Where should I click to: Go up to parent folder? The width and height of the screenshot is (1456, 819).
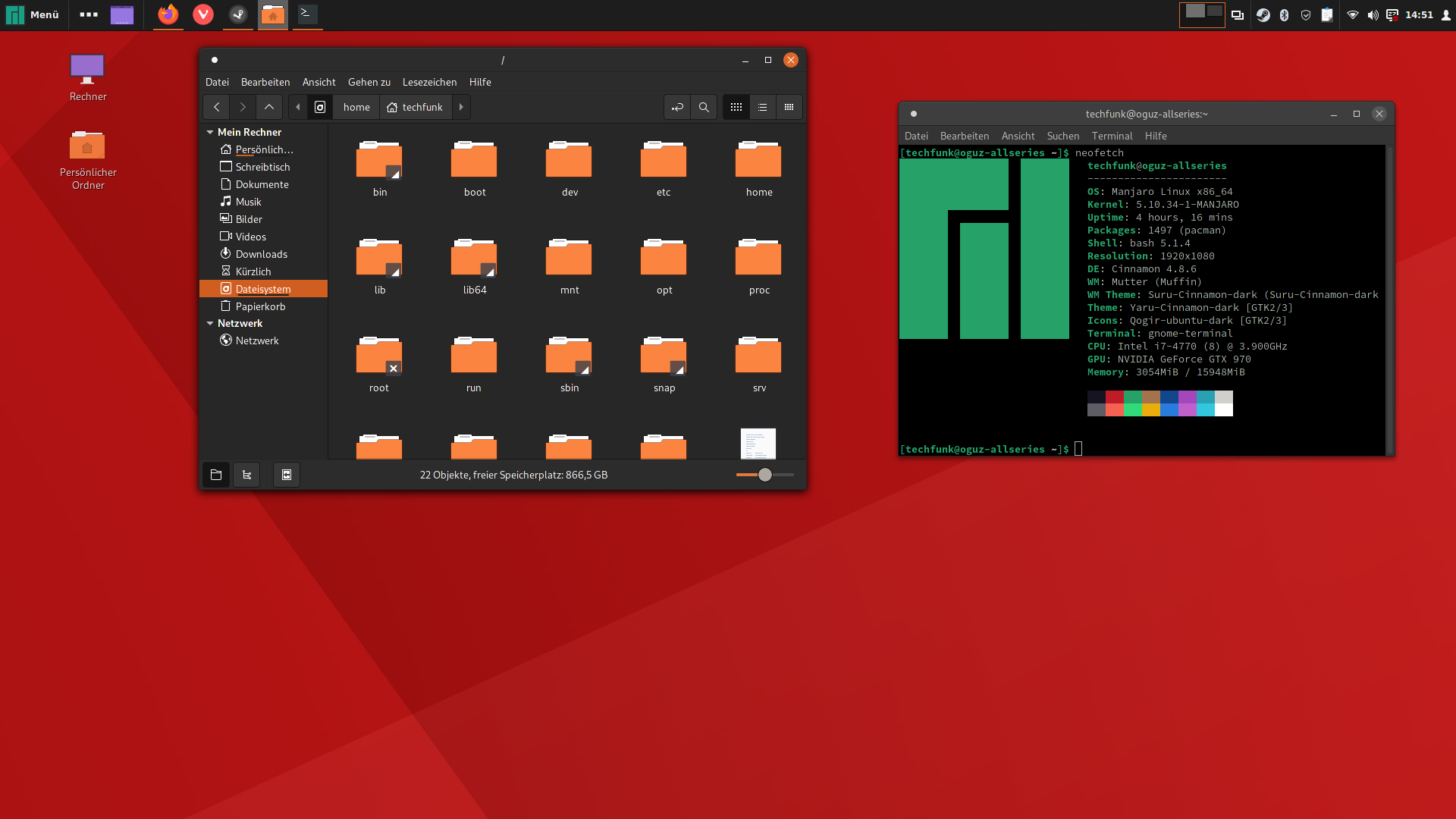[269, 107]
